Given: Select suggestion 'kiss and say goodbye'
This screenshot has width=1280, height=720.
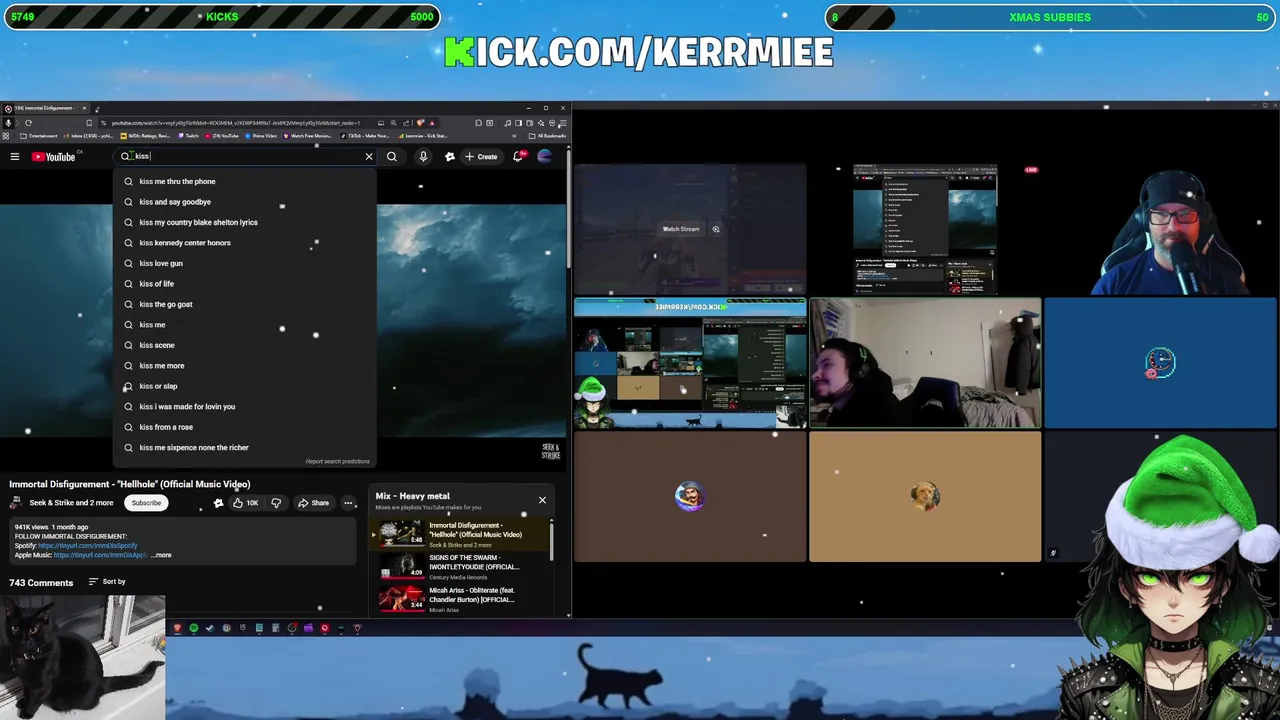Looking at the screenshot, I should click(245, 202).
